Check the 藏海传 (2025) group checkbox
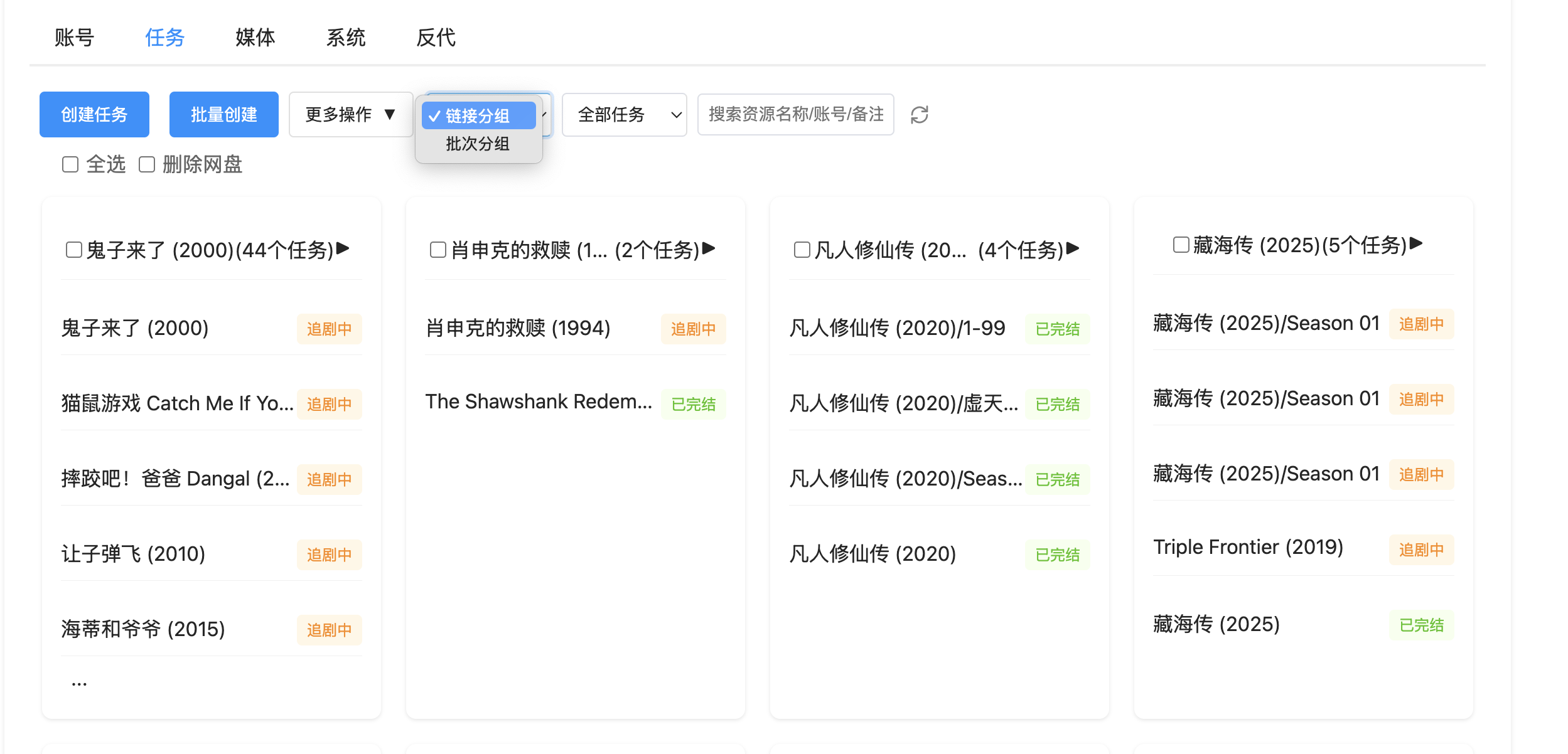Screen dimensions: 1568x754 tap(1181, 245)
